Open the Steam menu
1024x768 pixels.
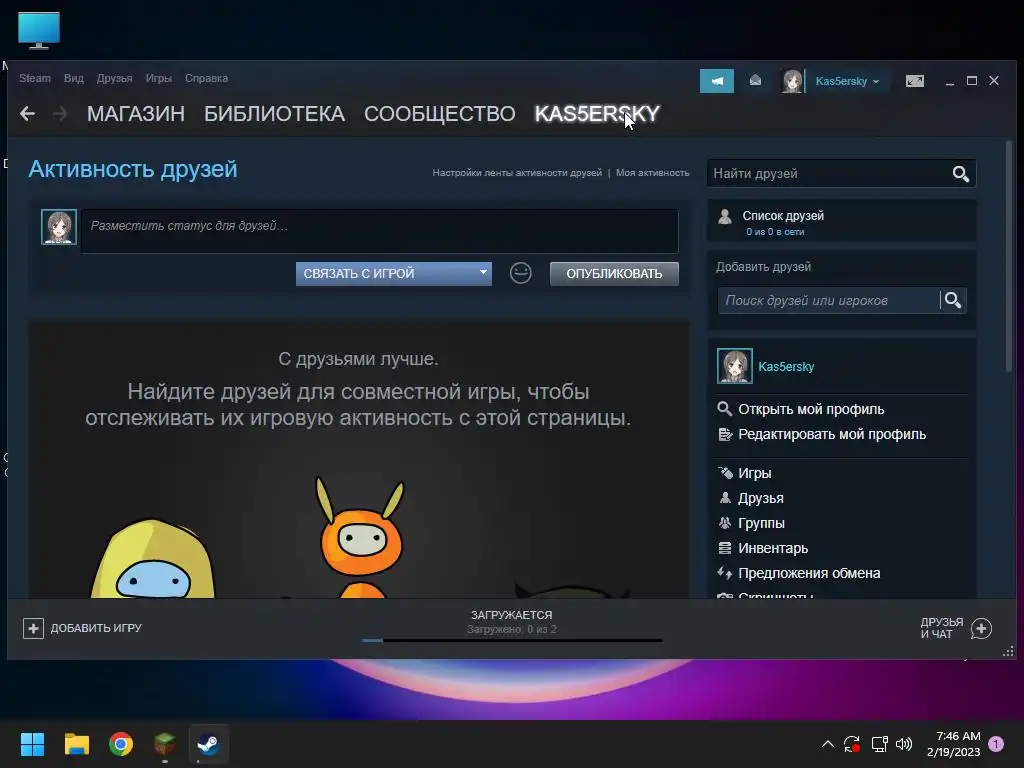tap(35, 78)
